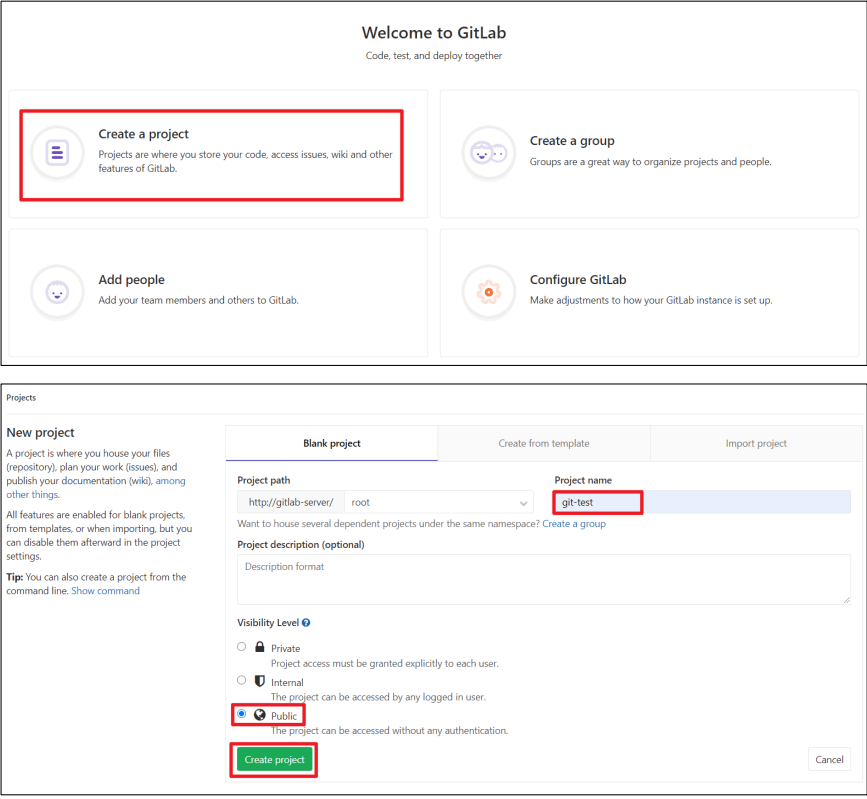The width and height of the screenshot is (867, 799).
Task: Click 'accessed by any logged in user' text
Action: (x=378, y=697)
